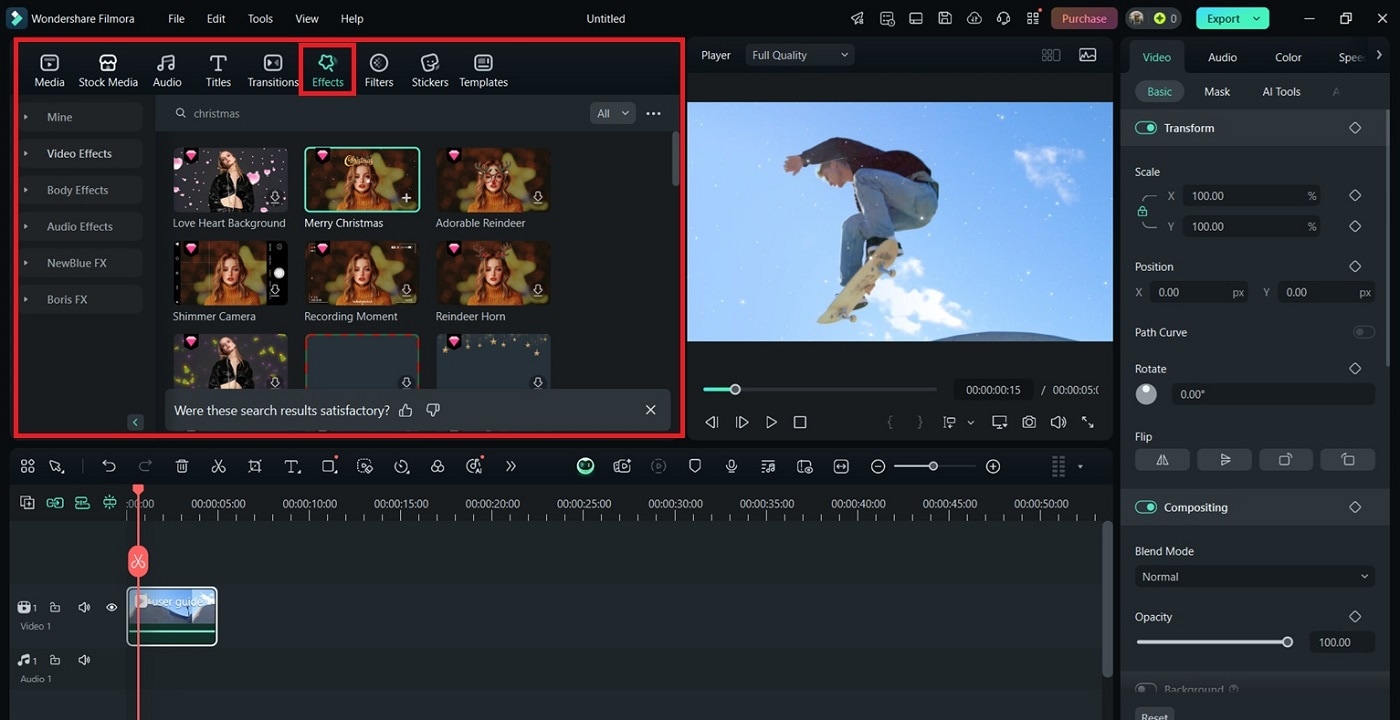The image size is (1400, 720).
Task: Click the undo arrow in timeline toolbar
Action: 109,466
